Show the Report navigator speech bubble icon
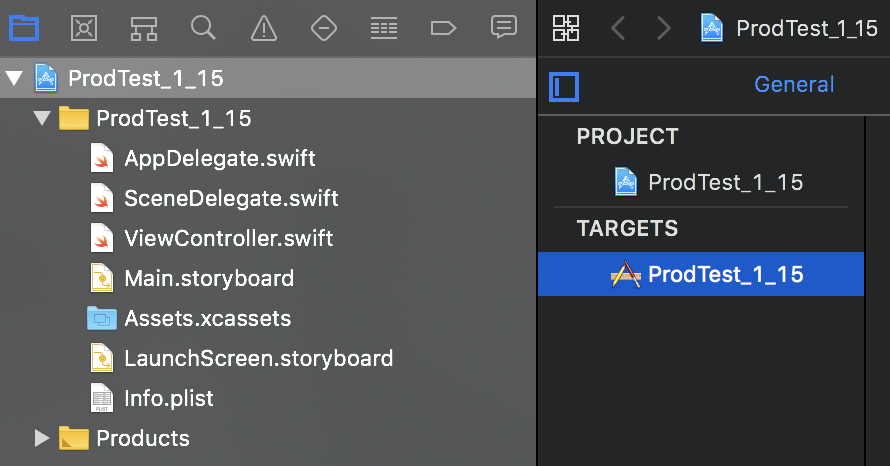 [x=503, y=27]
